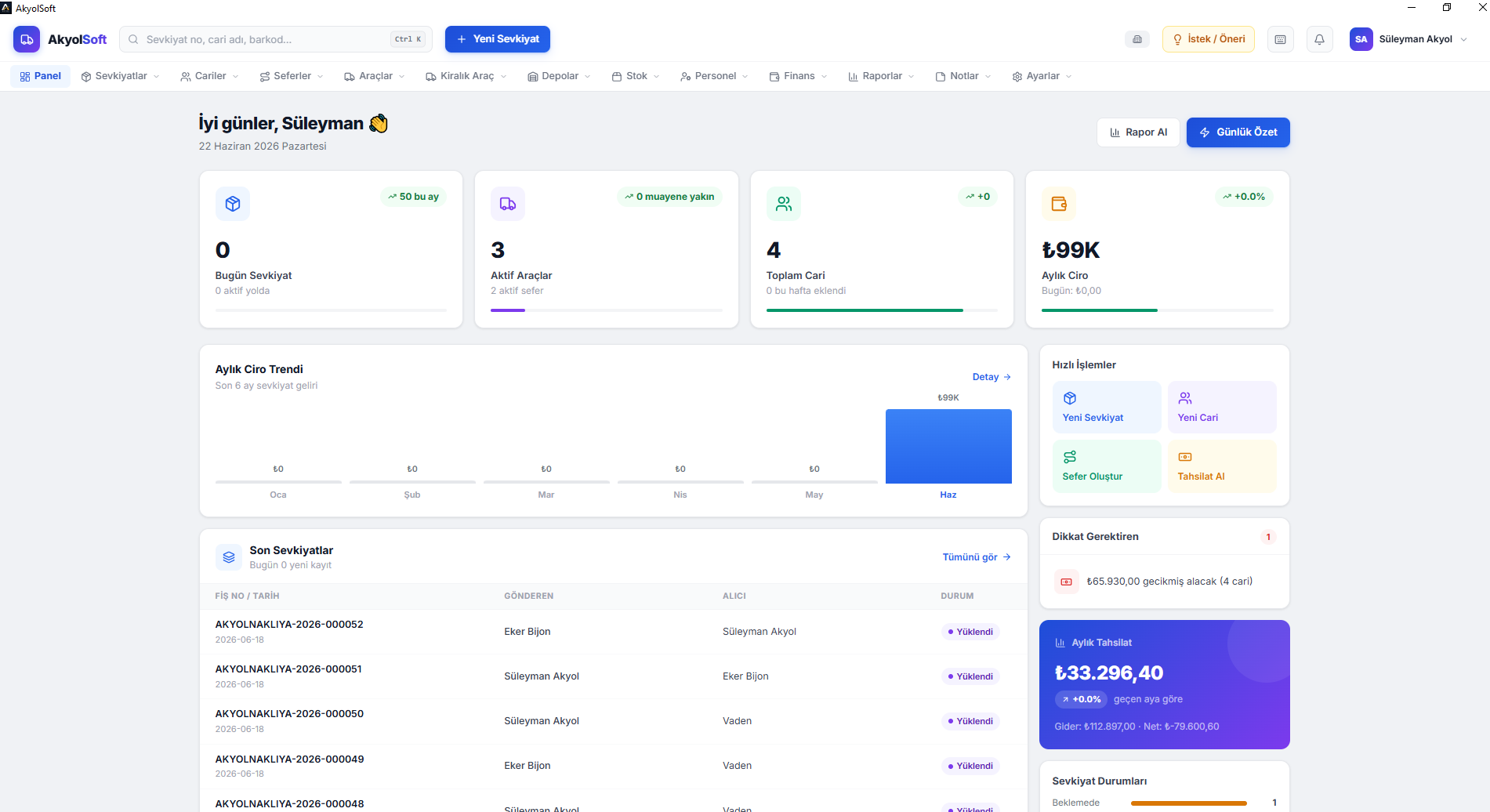Expand the Cariler menu
The height and width of the screenshot is (812, 1490).
(209, 76)
